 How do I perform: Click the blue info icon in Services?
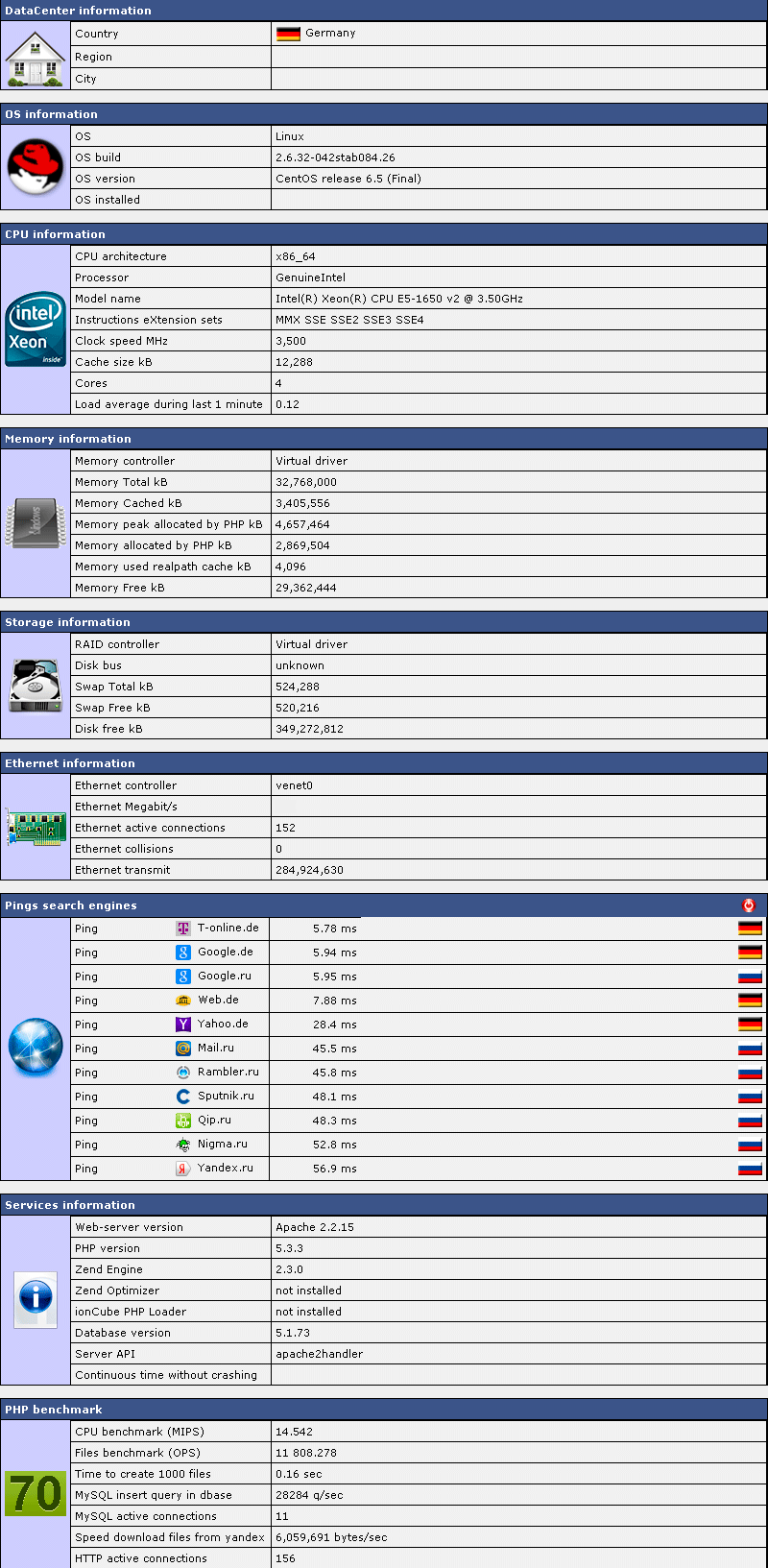[x=36, y=1299]
